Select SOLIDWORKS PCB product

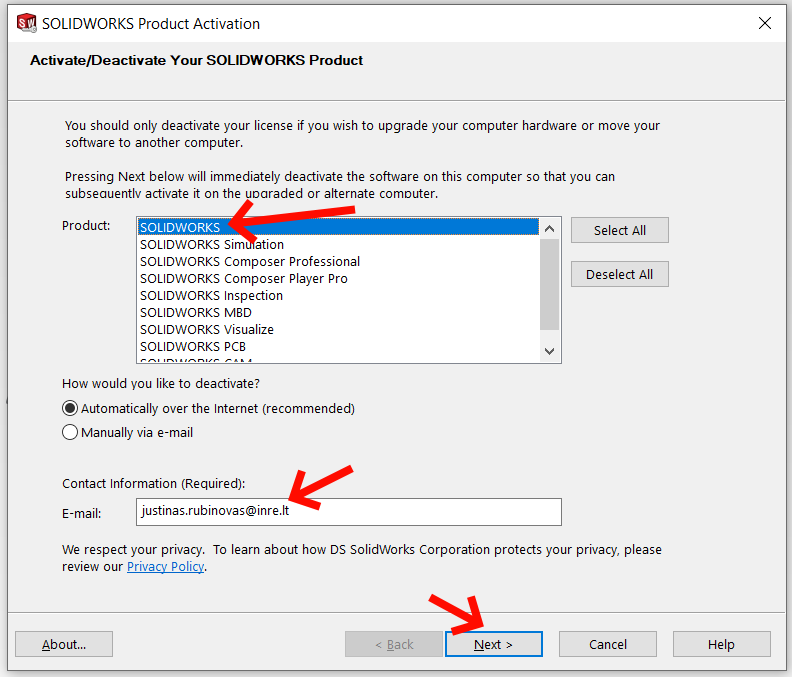click(338, 347)
